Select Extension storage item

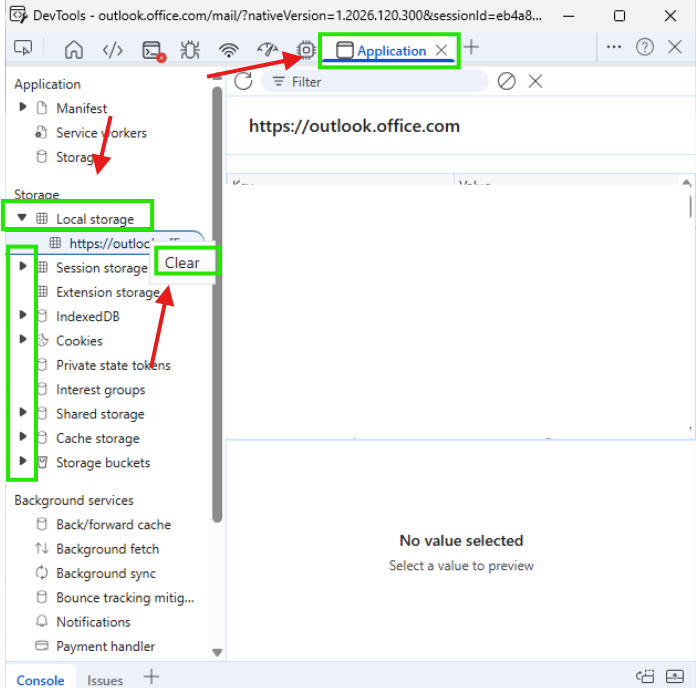(x=108, y=292)
